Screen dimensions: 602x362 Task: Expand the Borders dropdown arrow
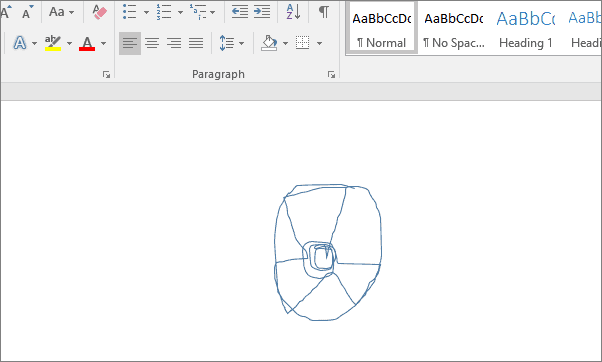[x=319, y=43]
